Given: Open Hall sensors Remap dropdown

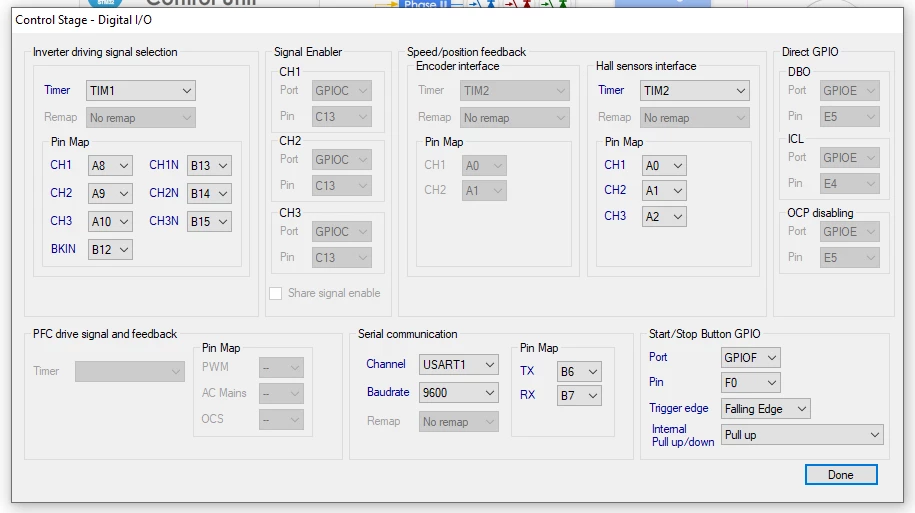Looking at the screenshot, I should 694,118.
